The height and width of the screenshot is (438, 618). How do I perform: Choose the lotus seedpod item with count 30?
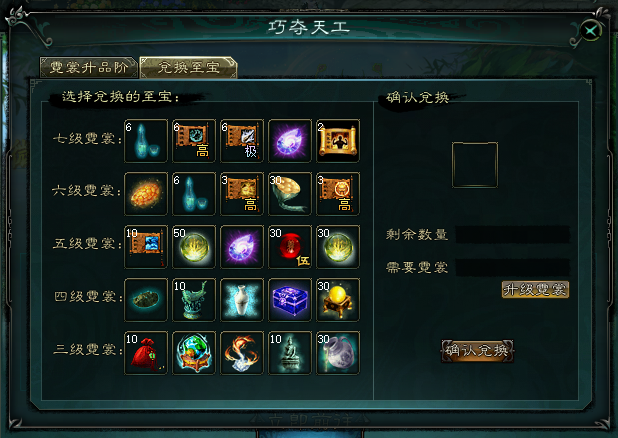pyautogui.click(x=290, y=194)
